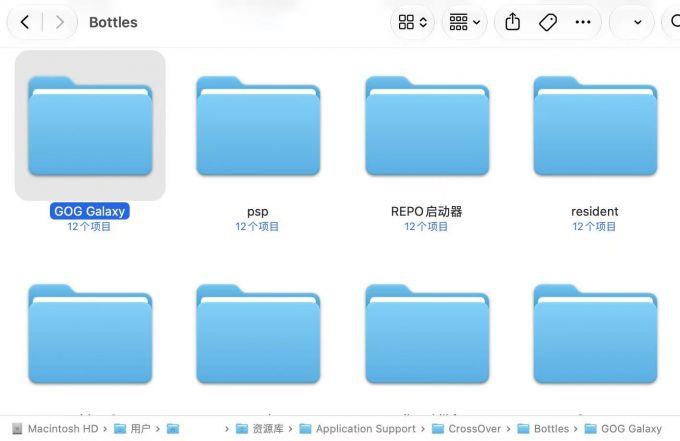
Task: Click Macintosh HD in path bar
Action: click(55, 428)
